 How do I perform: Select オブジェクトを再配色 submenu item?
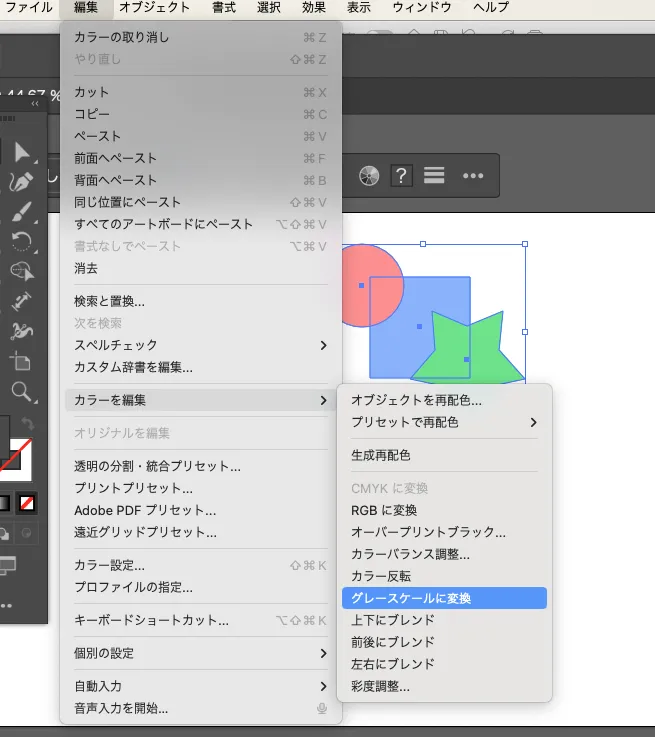(444, 400)
